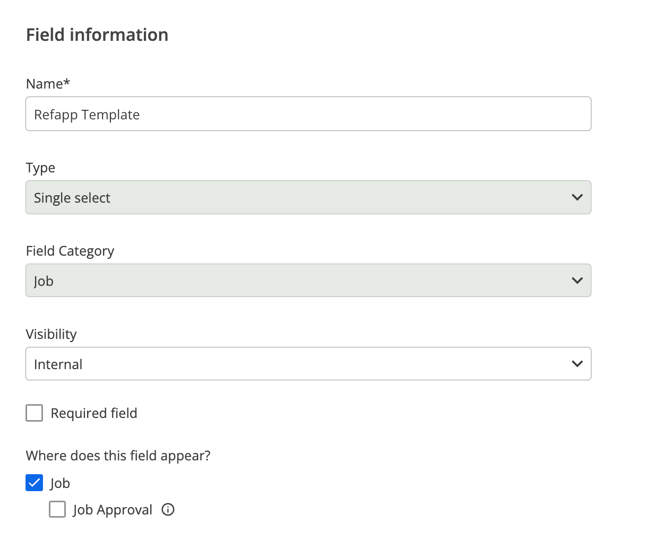Click "Where does this field appear?" text
Viewport: 670px width, 541px height.
(x=118, y=456)
